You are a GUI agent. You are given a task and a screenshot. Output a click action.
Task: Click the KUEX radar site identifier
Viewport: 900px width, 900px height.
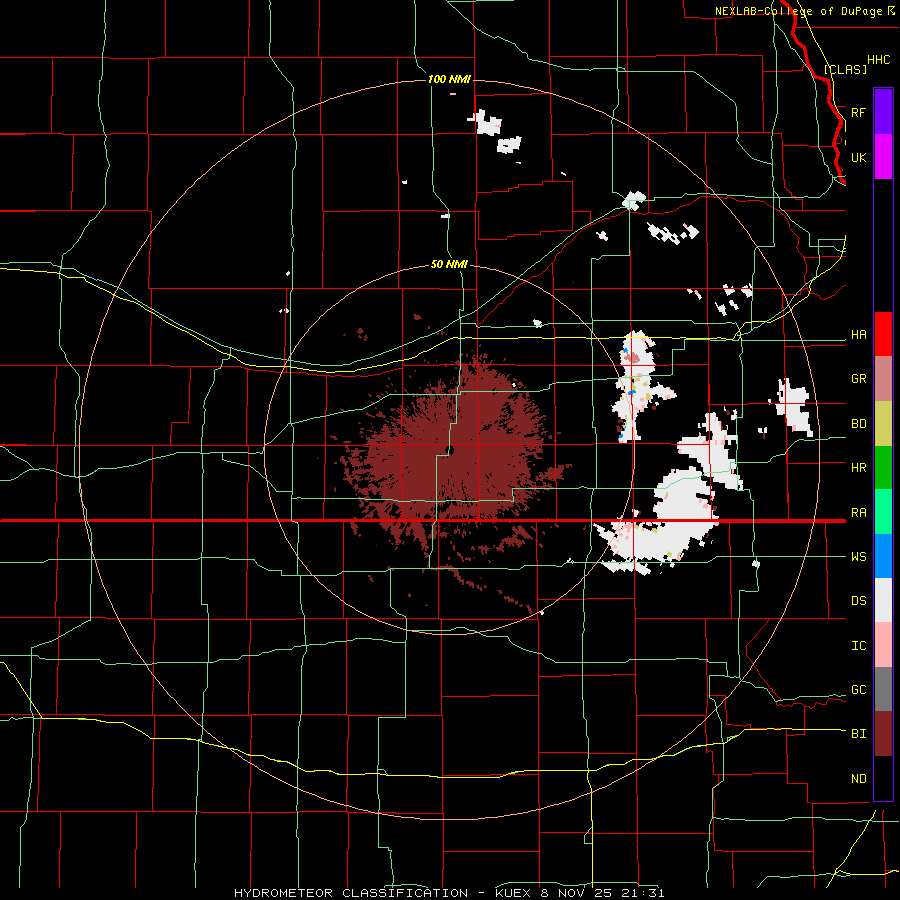coord(514,893)
